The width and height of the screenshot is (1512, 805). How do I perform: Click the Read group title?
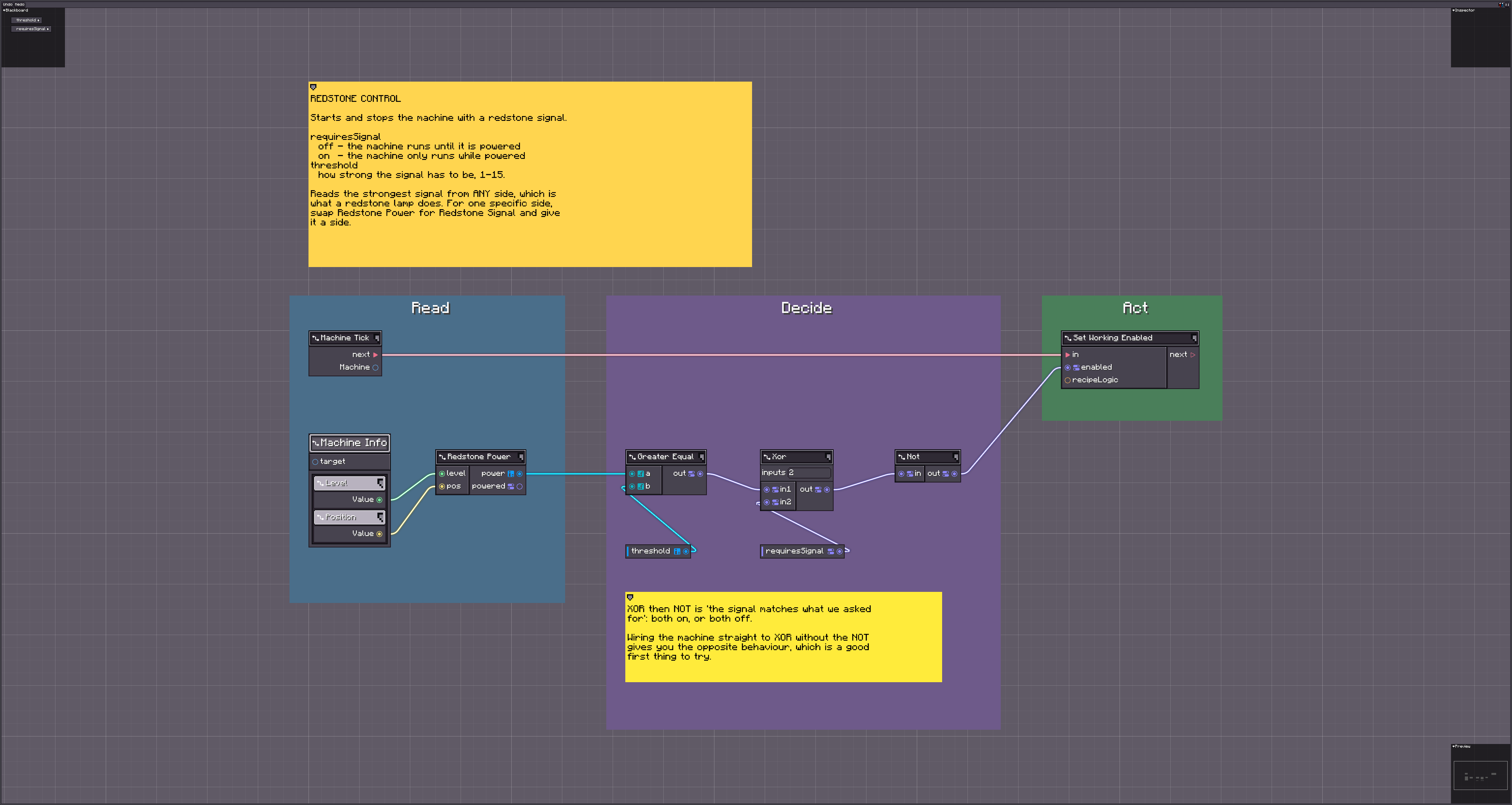click(x=430, y=308)
